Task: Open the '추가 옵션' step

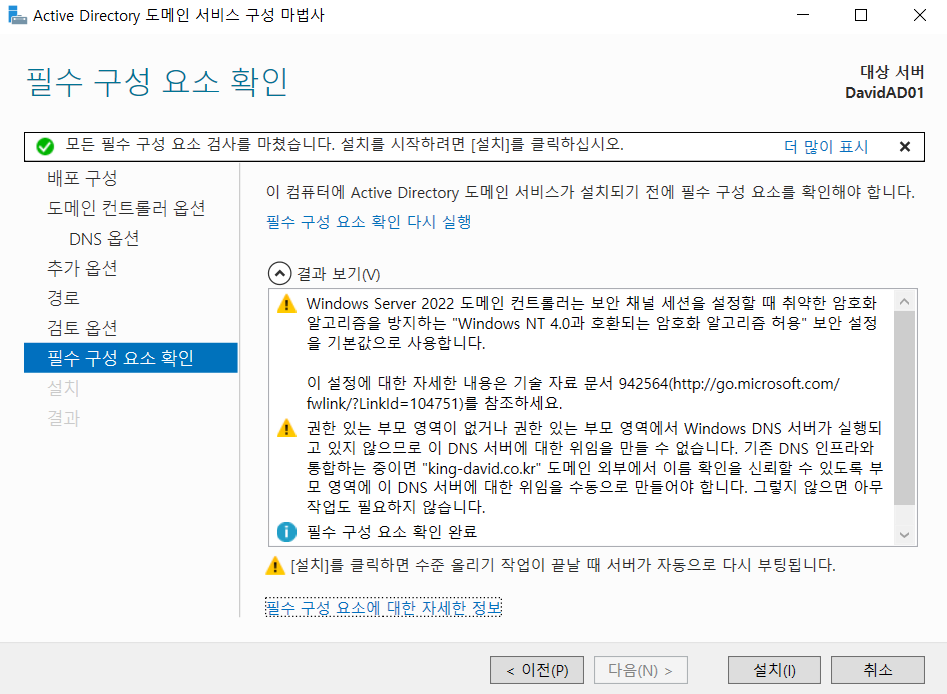Action: (x=82, y=268)
